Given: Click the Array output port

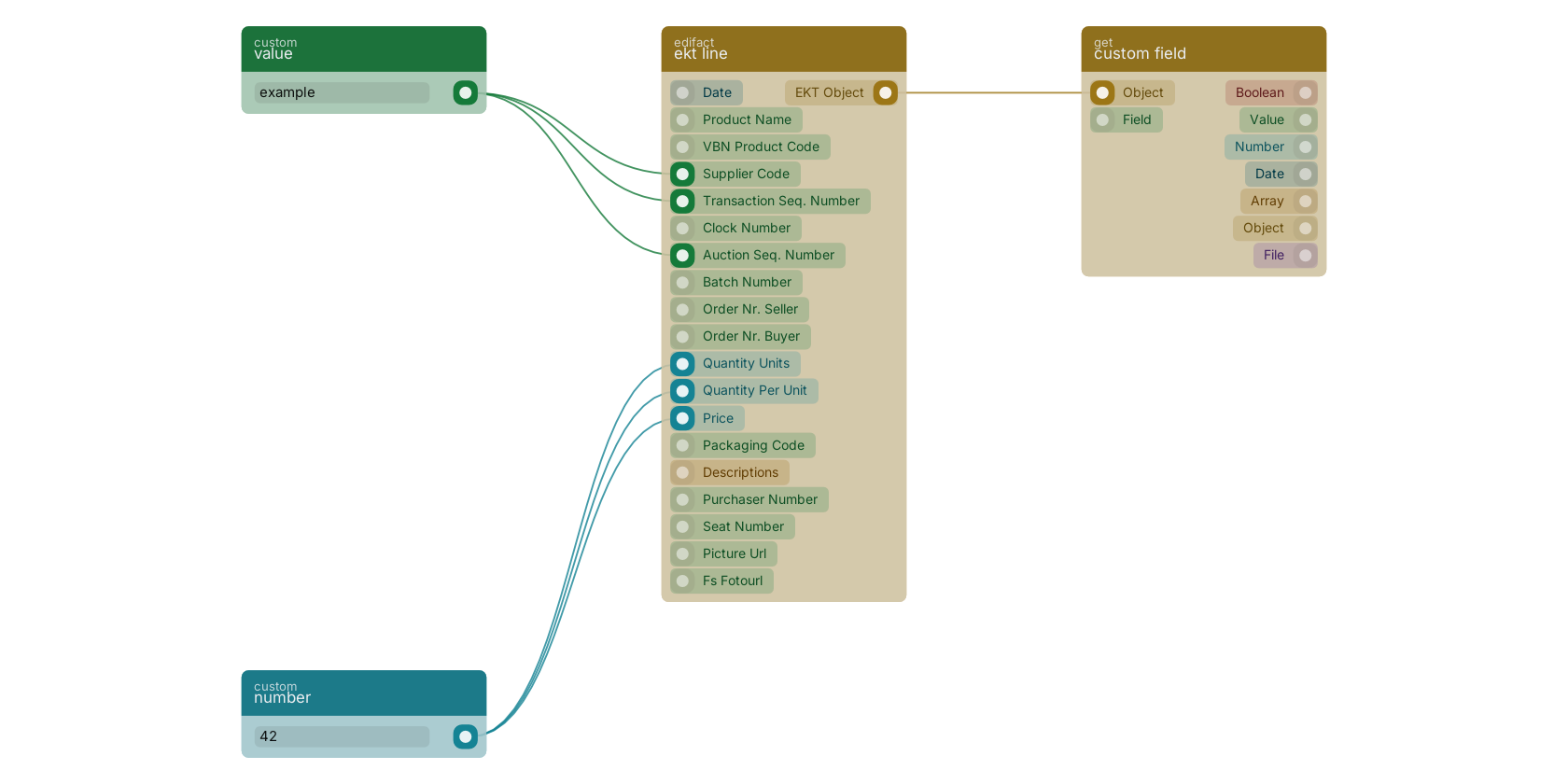Looking at the screenshot, I should pos(1305,201).
